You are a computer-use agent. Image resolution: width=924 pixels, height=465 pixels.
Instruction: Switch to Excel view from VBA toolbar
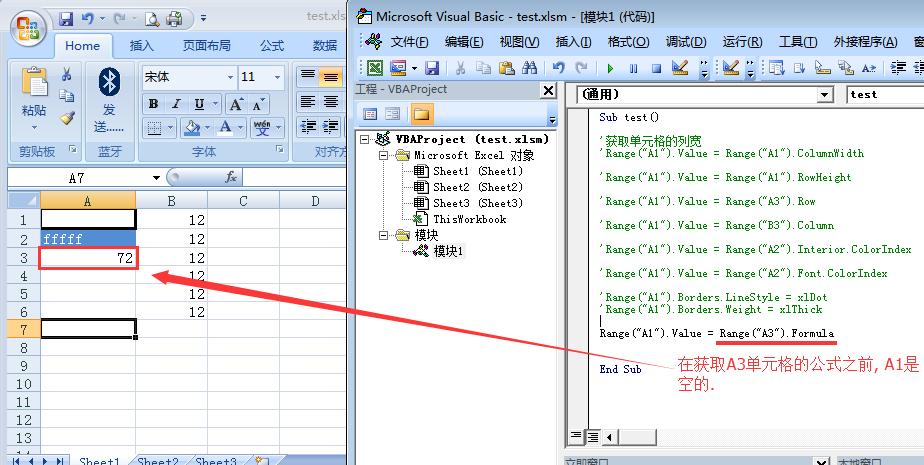[375, 68]
